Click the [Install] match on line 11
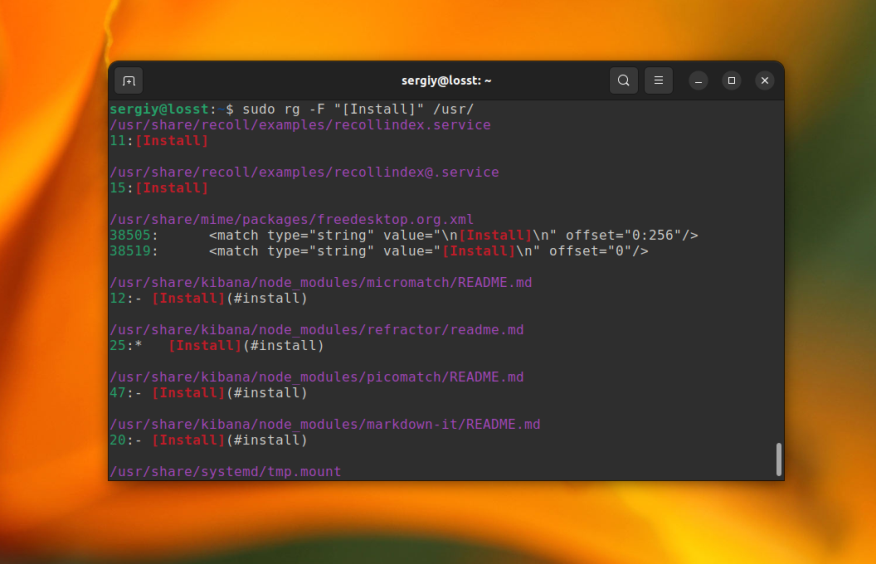The image size is (876, 564). coord(172,141)
